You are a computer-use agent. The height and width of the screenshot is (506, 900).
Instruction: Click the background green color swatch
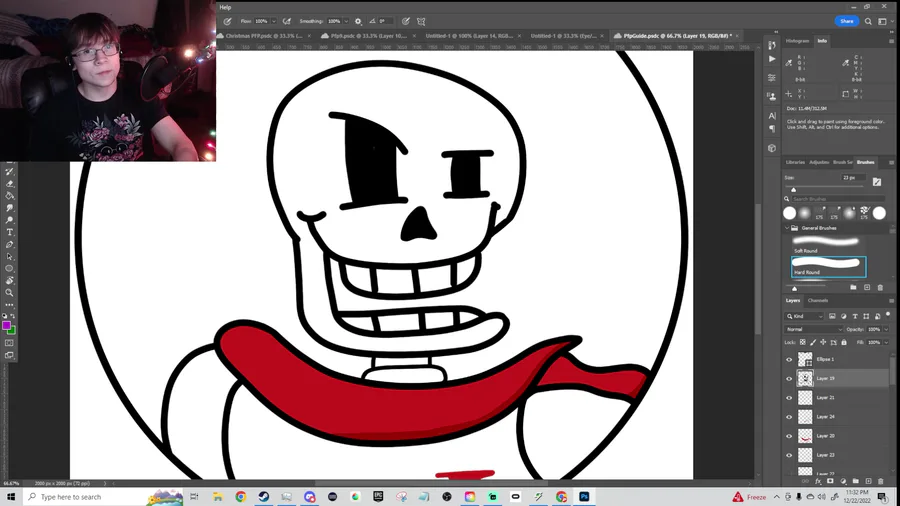[13, 331]
